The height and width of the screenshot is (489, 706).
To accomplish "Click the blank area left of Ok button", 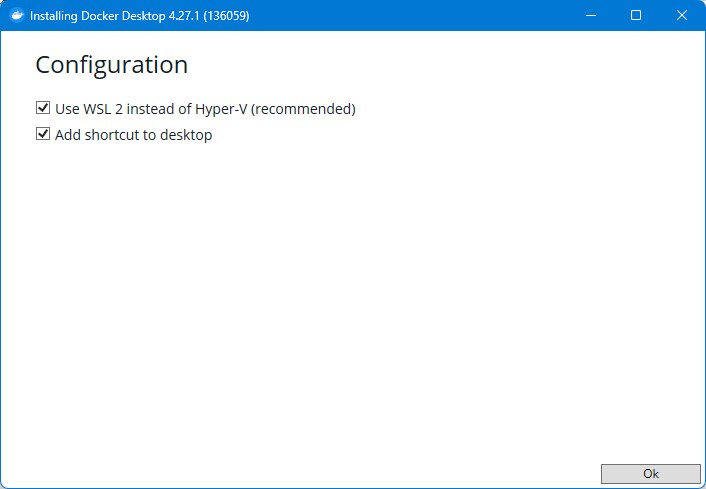I will (300, 473).
